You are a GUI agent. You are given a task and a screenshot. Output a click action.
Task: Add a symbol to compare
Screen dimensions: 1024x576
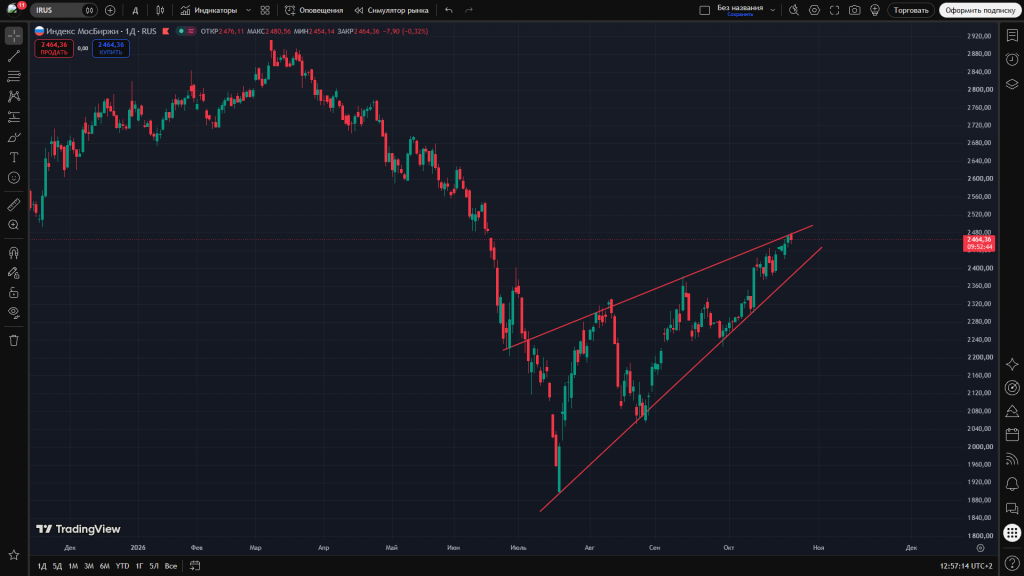[x=110, y=10]
